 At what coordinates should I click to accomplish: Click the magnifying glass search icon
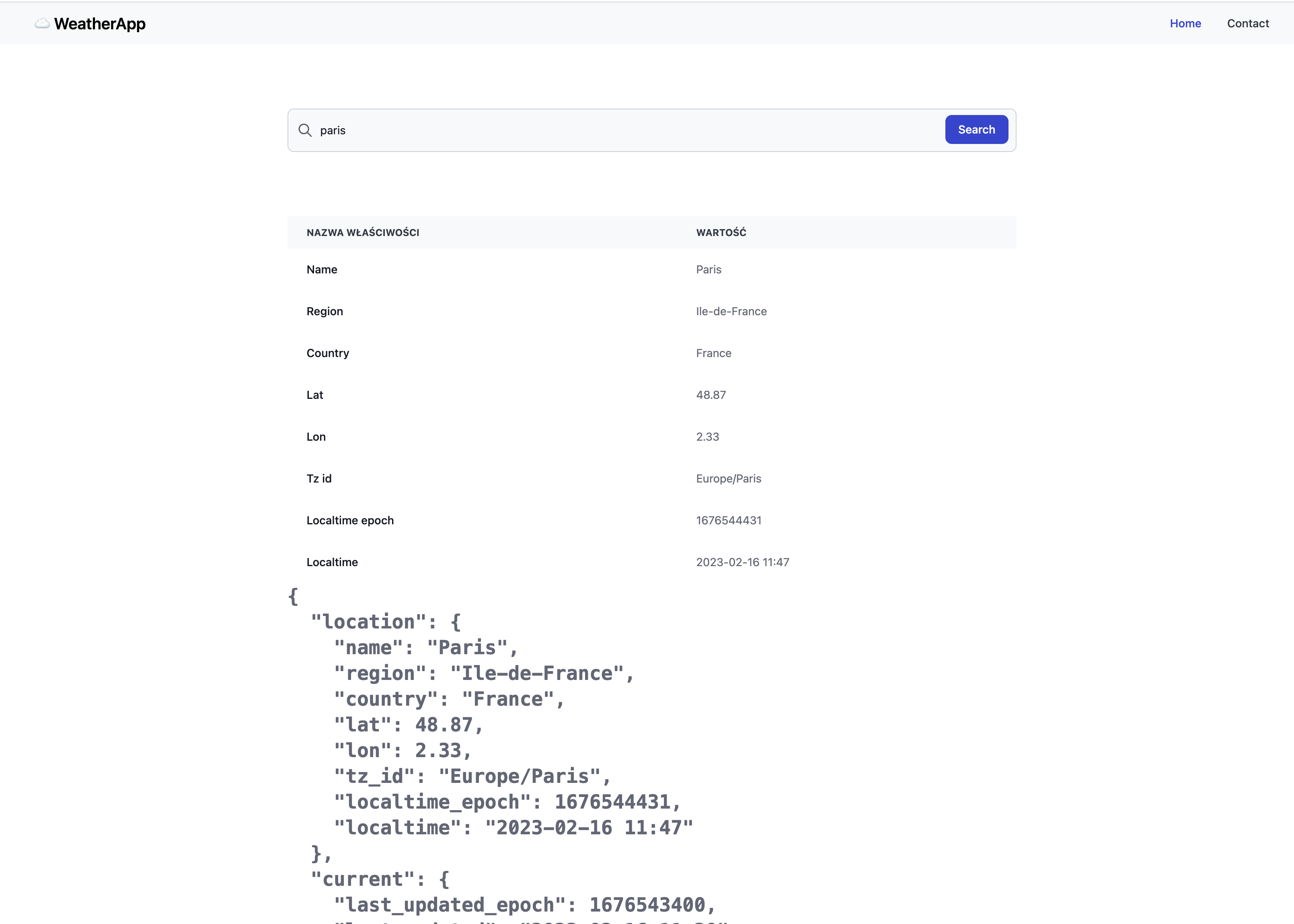coord(306,130)
